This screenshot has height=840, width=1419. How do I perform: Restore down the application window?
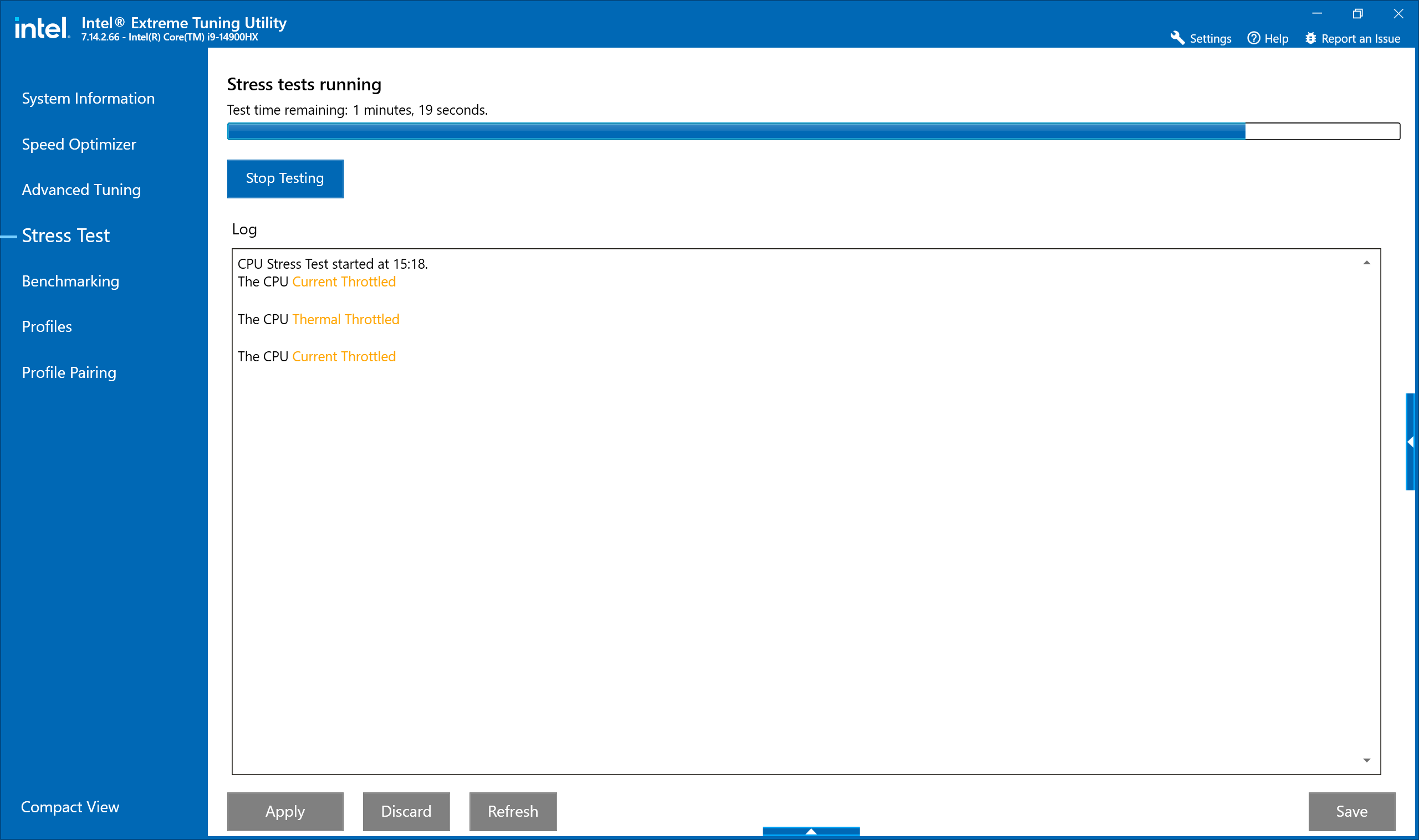[1357, 14]
